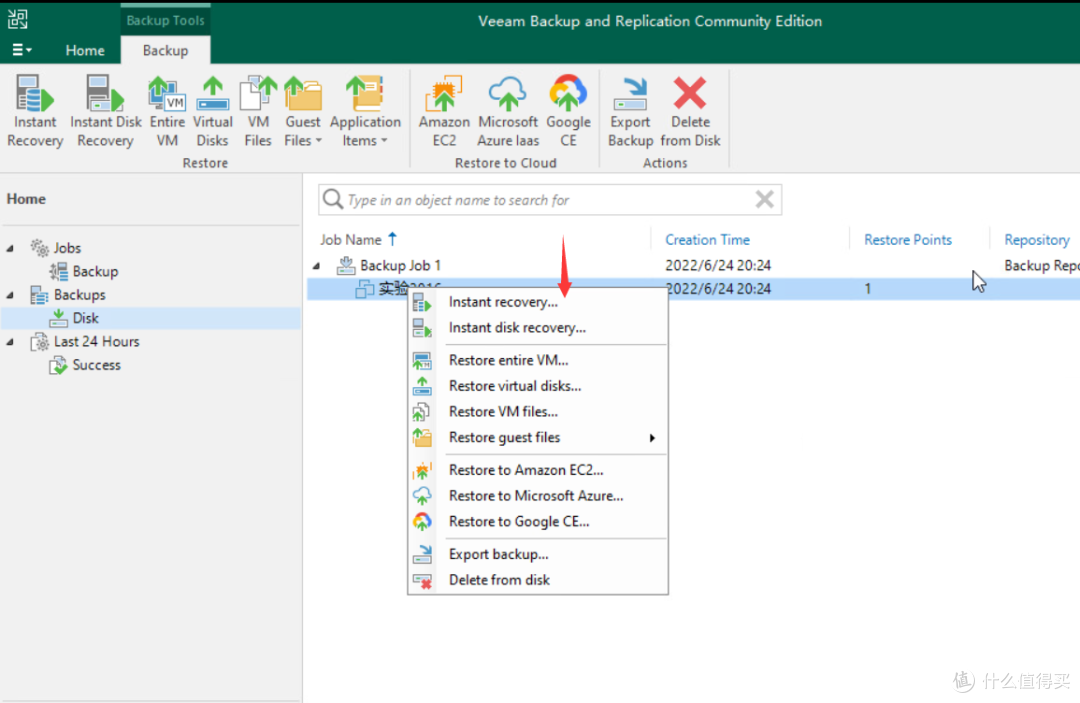Viewport: 1080px width, 703px height.
Task: Choose Export backup... in context menu
Action: 538,554
